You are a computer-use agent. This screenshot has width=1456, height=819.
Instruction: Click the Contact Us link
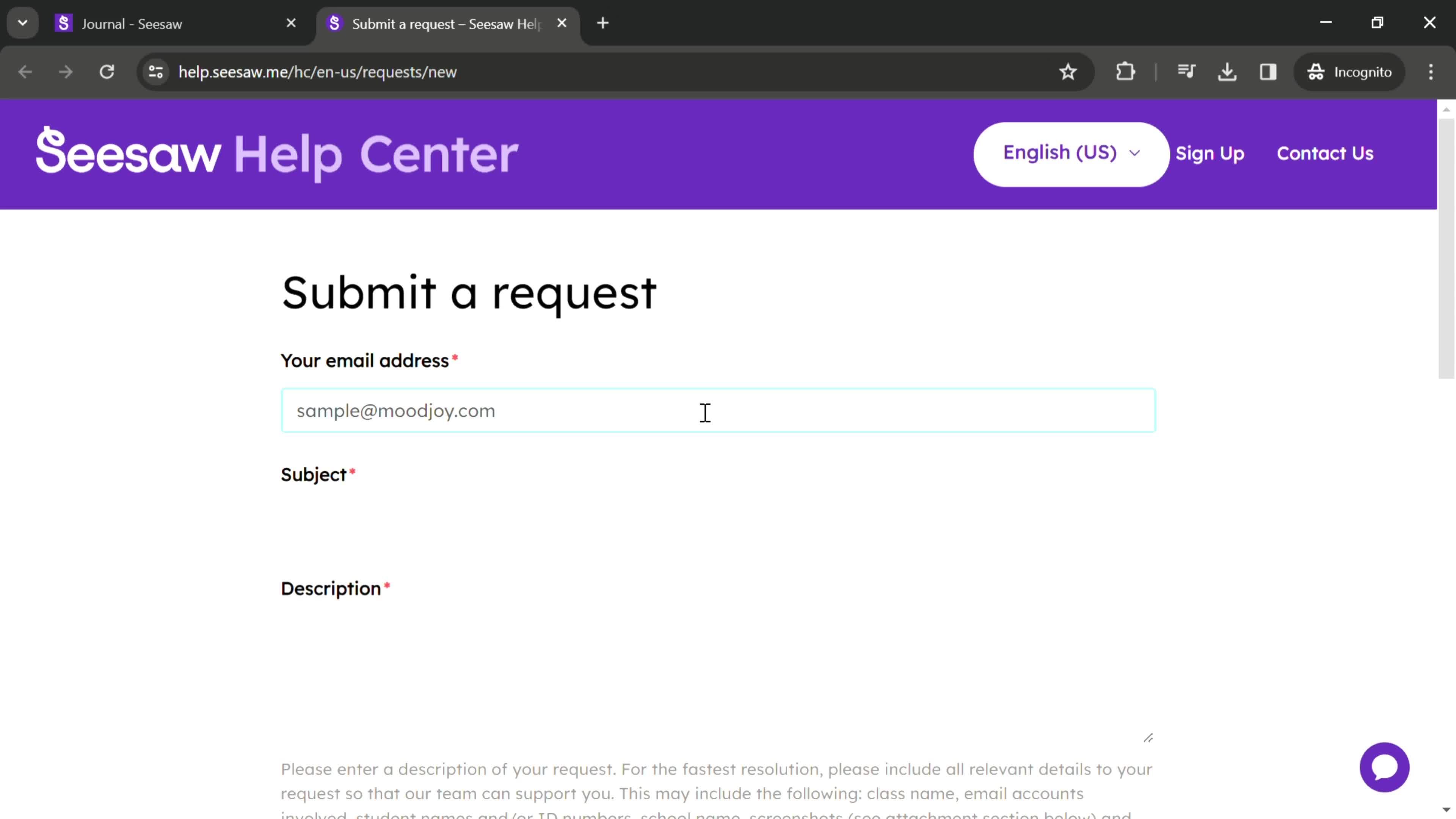coord(1326,154)
